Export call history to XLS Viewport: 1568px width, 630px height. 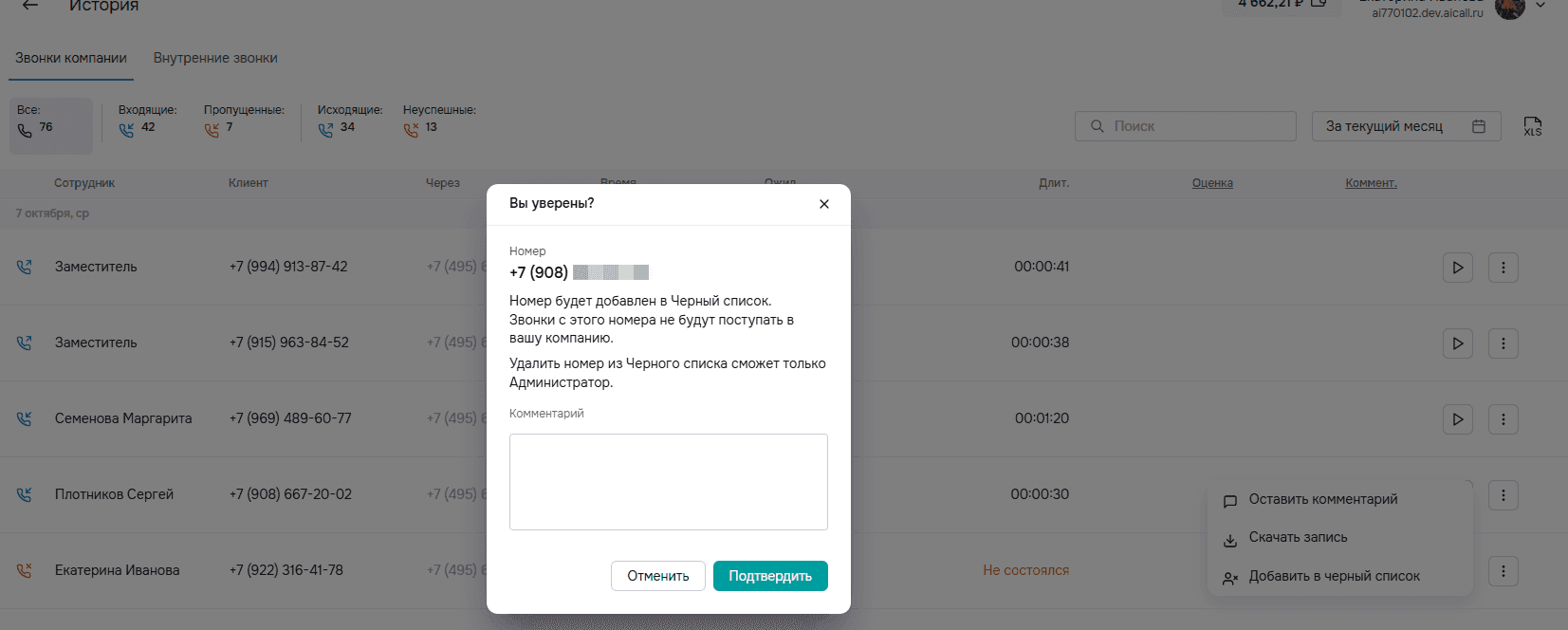click(1533, 126)
